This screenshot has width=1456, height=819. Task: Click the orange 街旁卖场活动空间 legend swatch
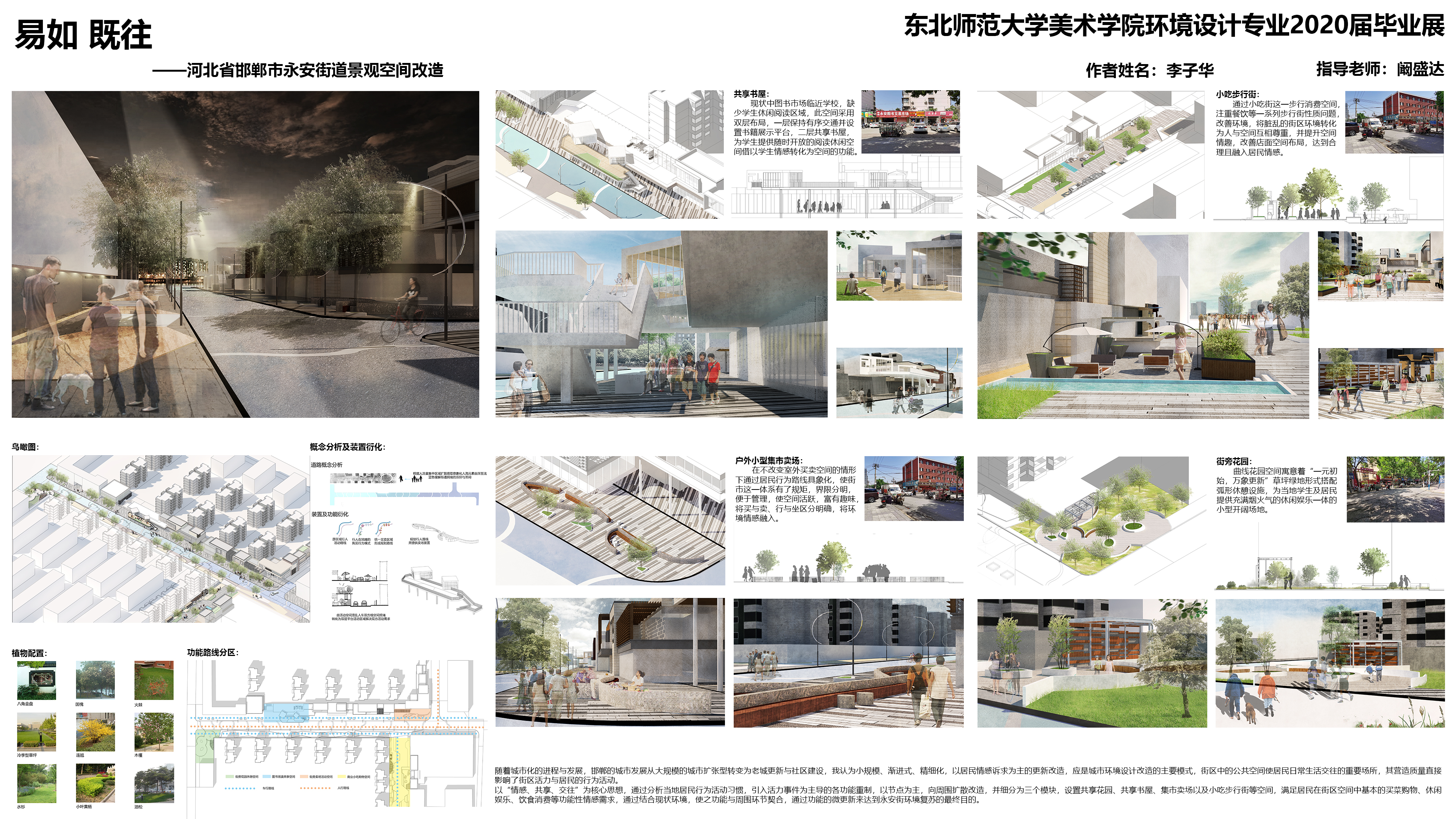point(304,777)
